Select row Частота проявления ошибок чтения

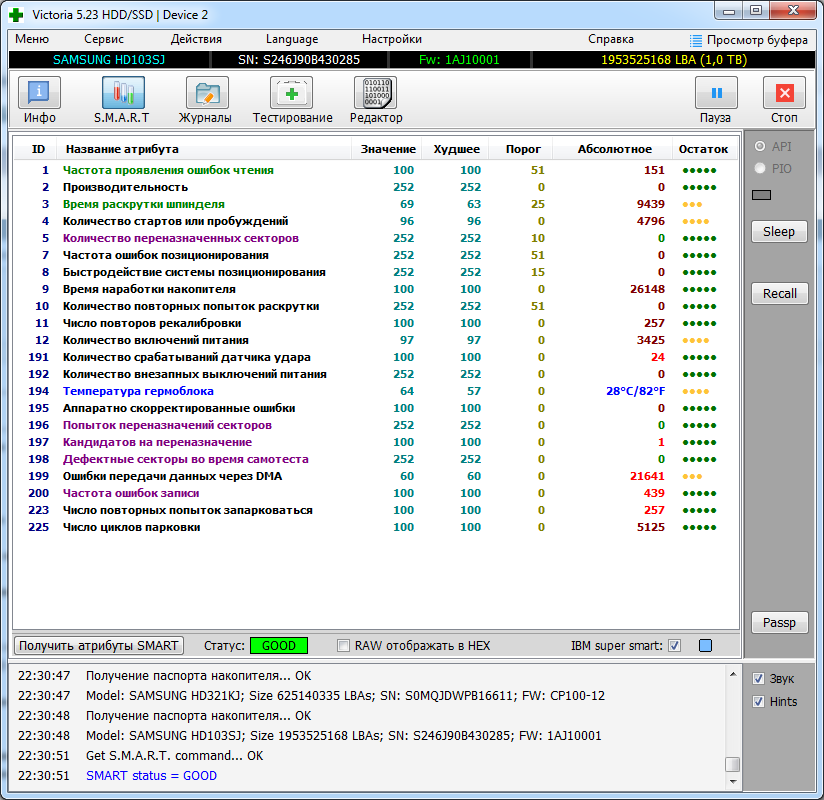375,170
